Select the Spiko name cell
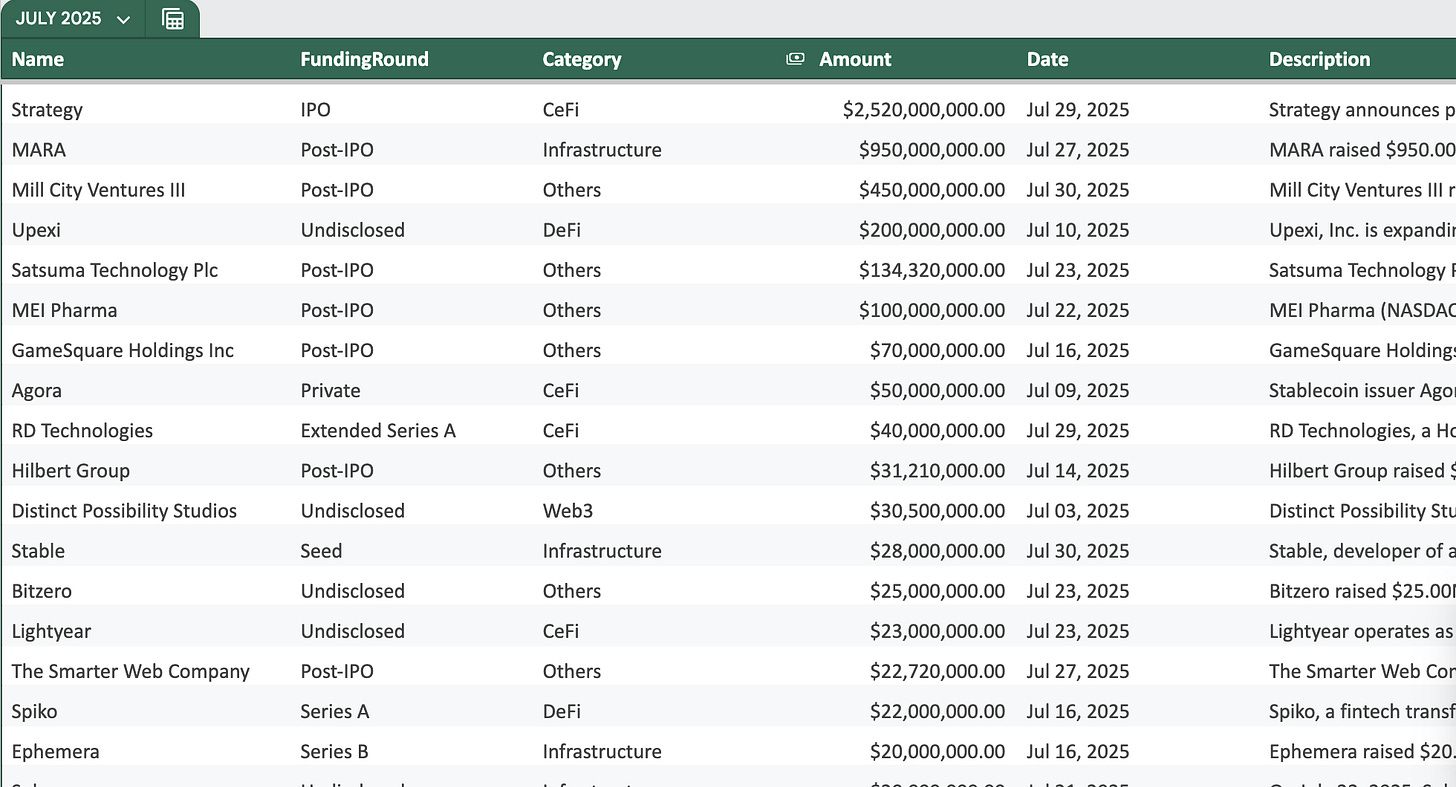Image resolution: width=1456 pixels, height=787 pixels. click(x=34, y=711)
